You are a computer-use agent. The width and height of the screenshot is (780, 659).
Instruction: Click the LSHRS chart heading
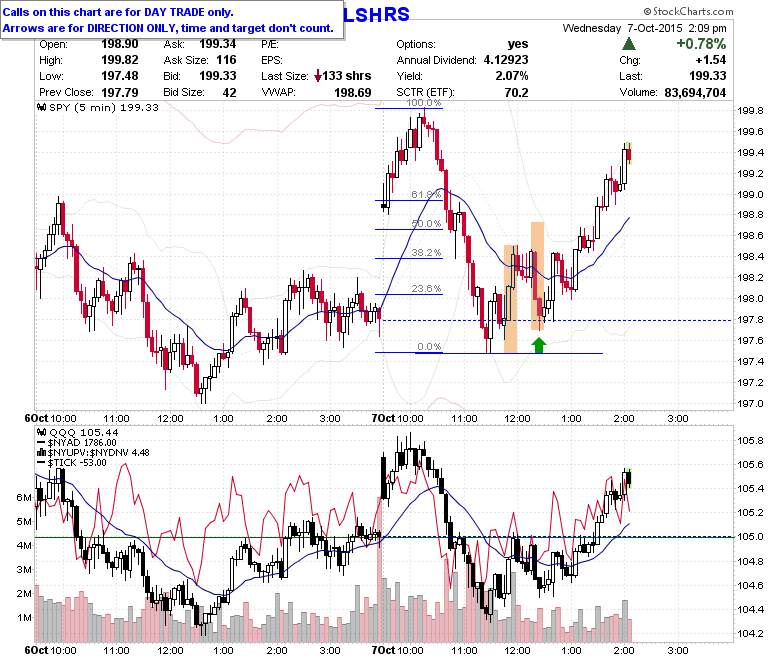[x=377, y=14]
